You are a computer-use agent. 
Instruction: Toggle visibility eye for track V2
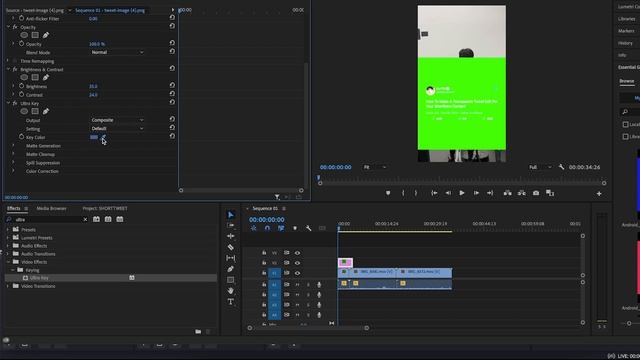click(x=297, y=263)
